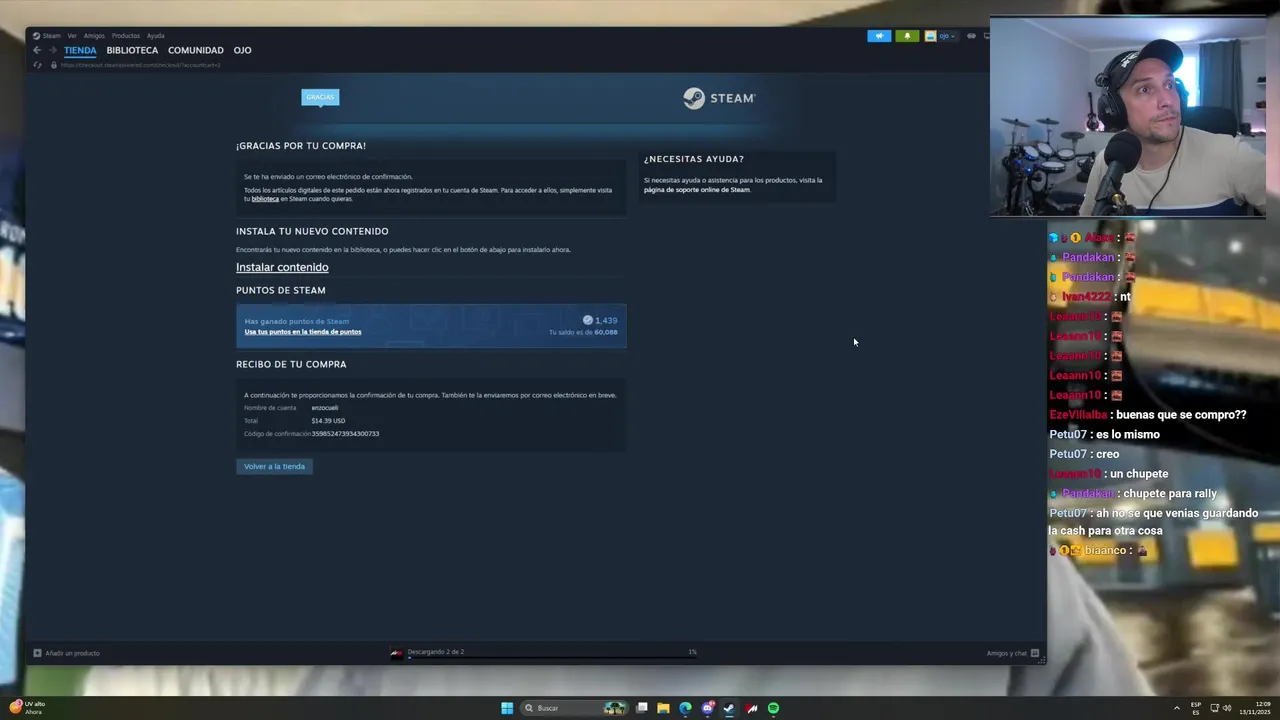Open Spotify from the taskbar
The height and width of the screenshot is (720, 1280).
click(773, 708)
